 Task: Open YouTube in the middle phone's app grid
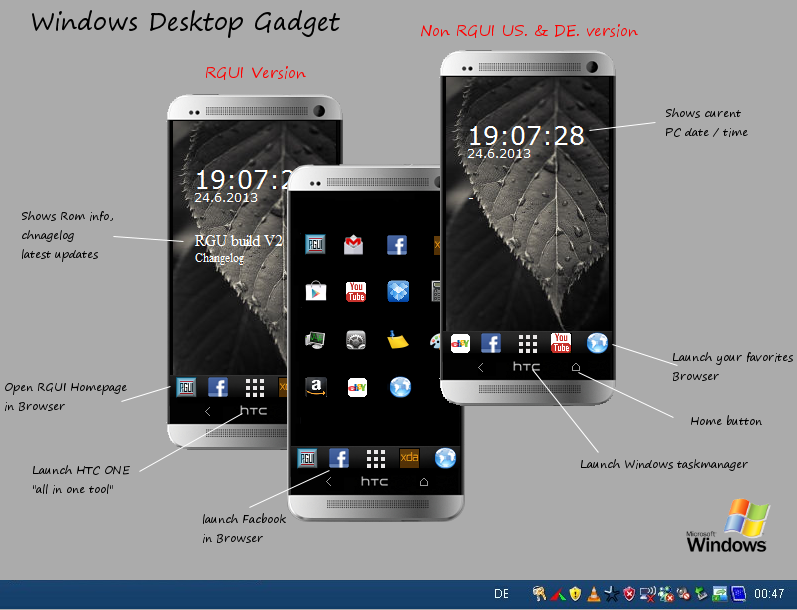[356, 292]
